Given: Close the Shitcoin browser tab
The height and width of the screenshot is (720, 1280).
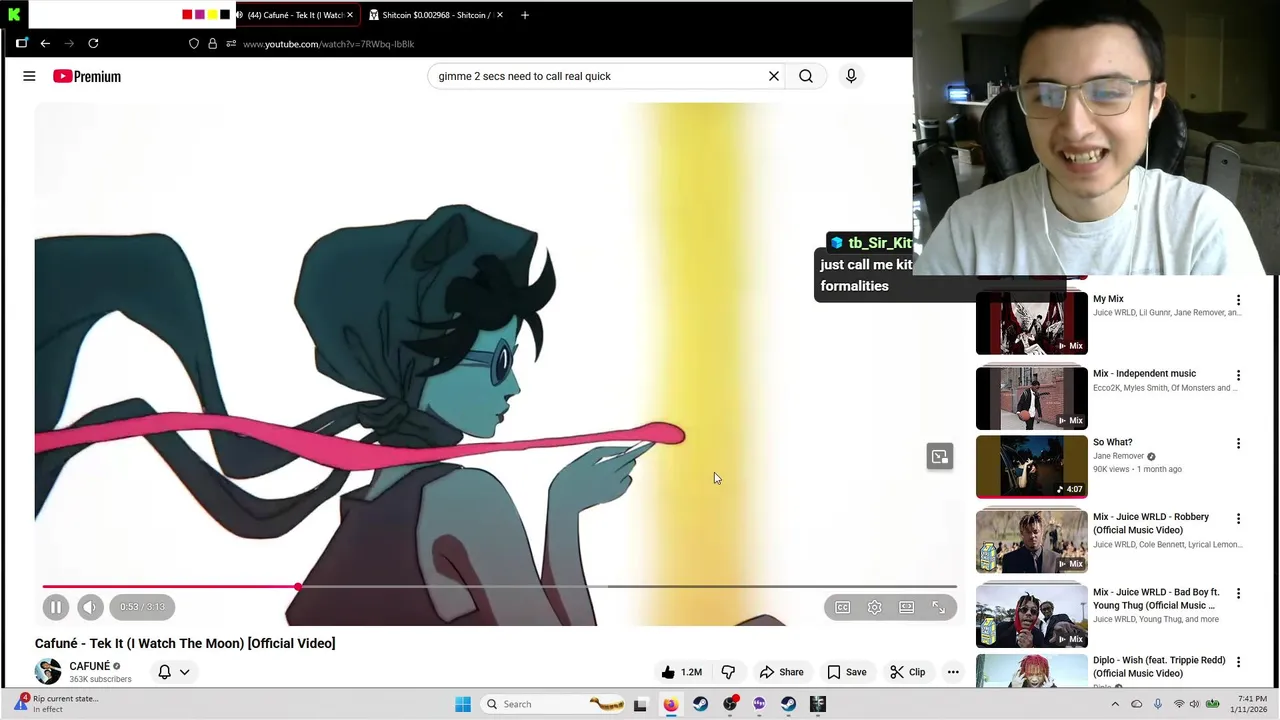Looking at the screenshot, I should 499,15.
